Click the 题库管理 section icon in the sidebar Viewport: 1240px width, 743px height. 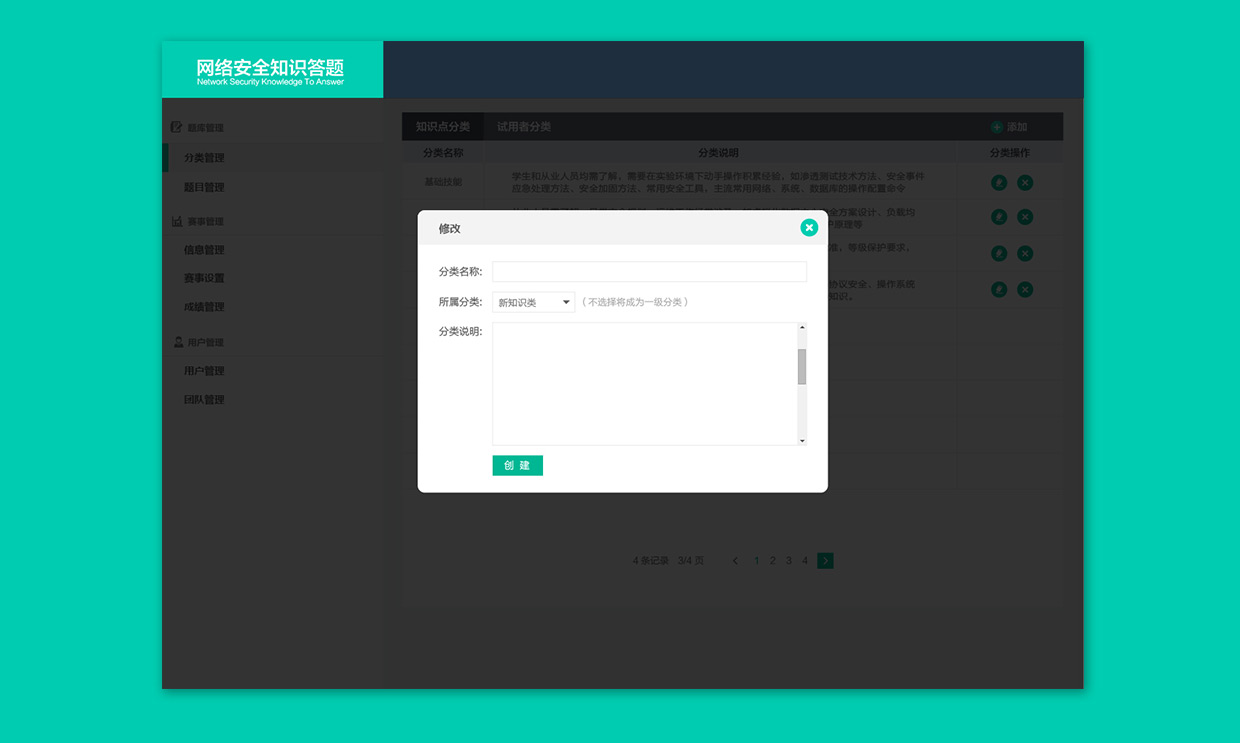pyautogui.click(x=177, y=128)
